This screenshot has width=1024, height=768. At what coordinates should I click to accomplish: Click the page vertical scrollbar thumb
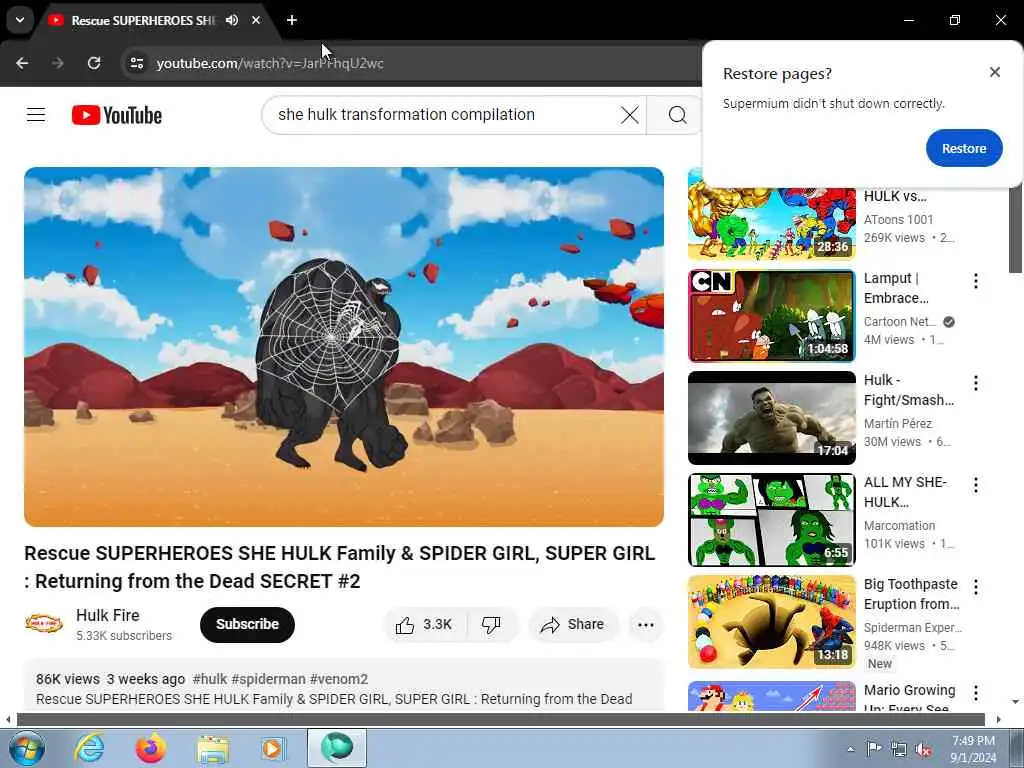(x=1016, y=229)
